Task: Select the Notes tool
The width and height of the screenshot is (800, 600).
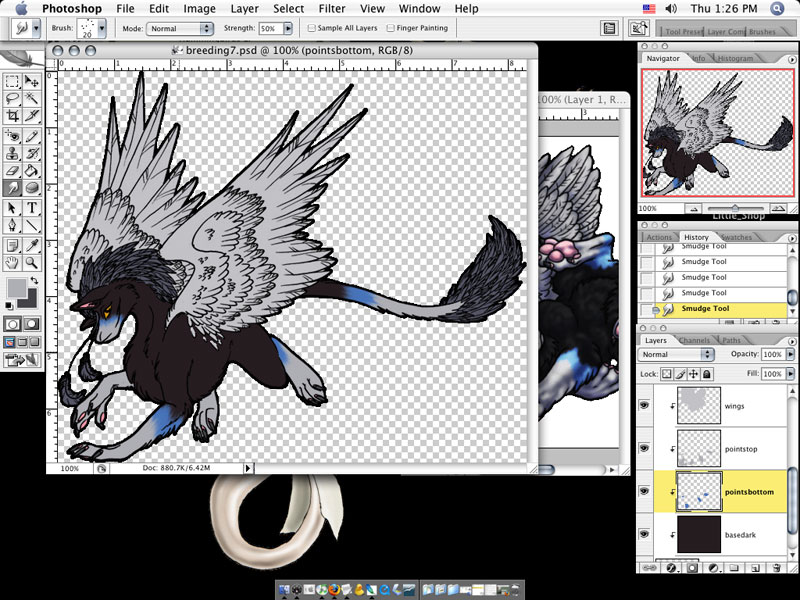Action: (12, 245)
